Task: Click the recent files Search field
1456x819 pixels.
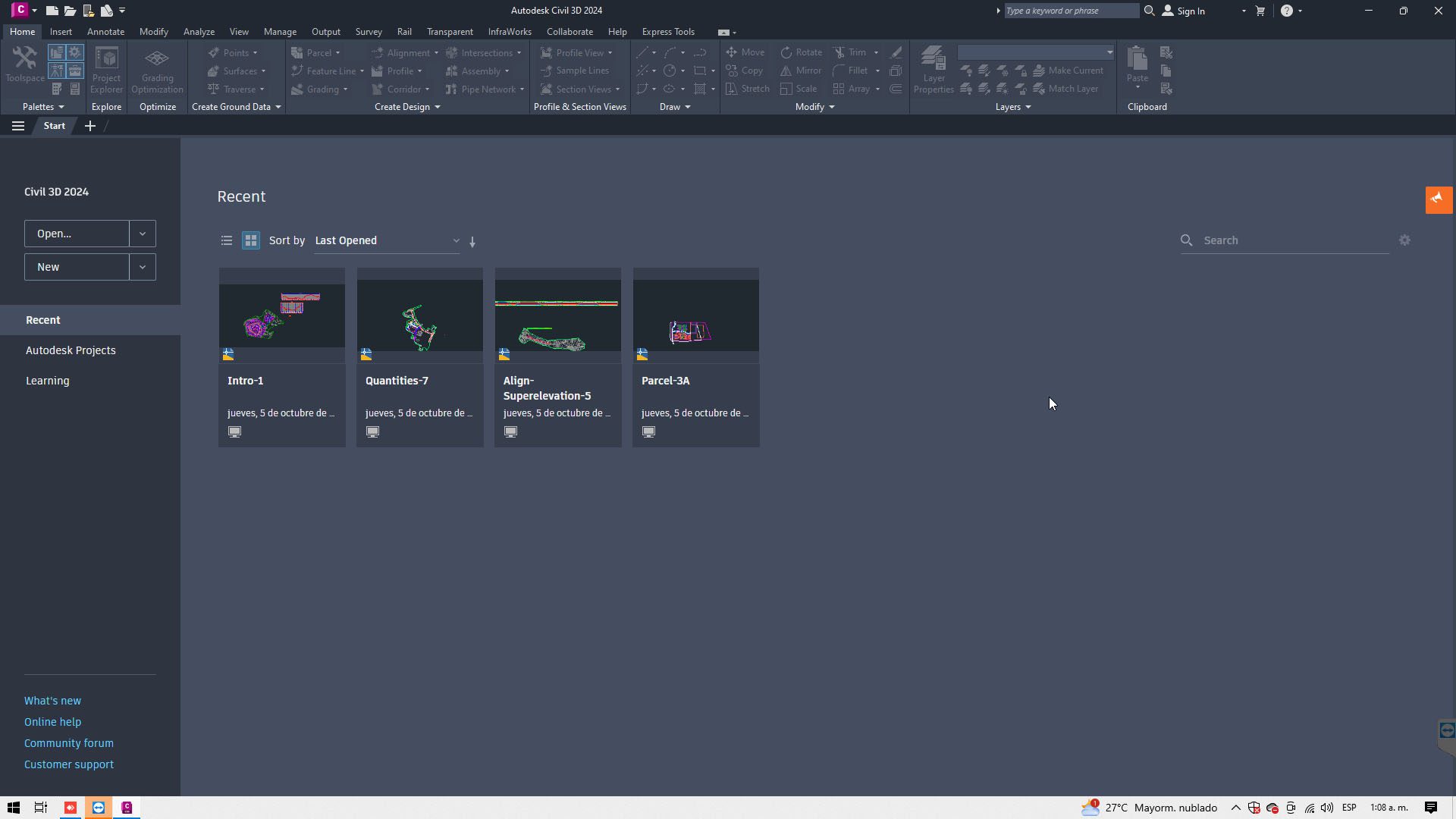Action: 1289,240
